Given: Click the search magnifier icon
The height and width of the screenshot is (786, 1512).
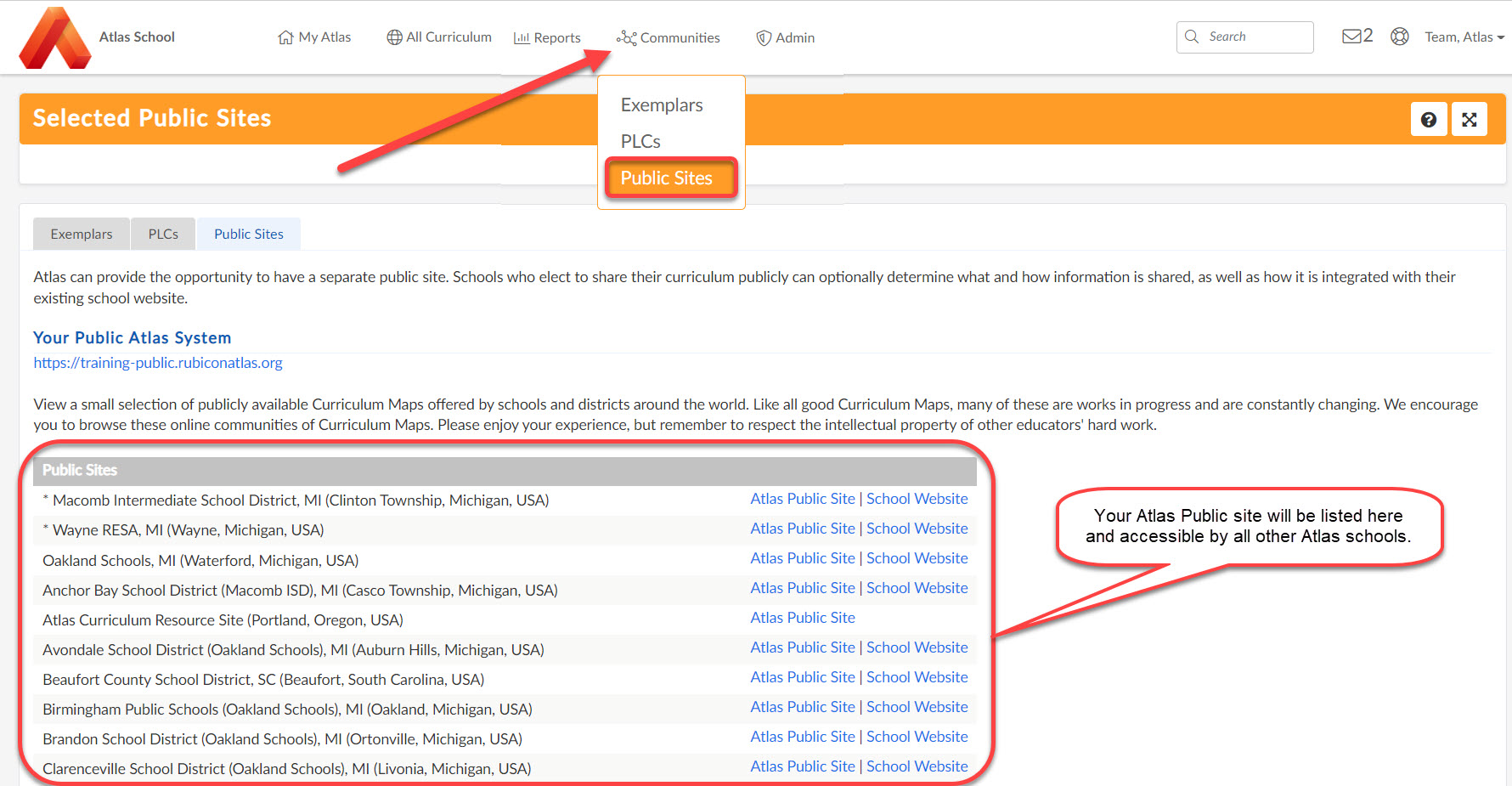Looking at the screenshot, I should (1192, 37).
